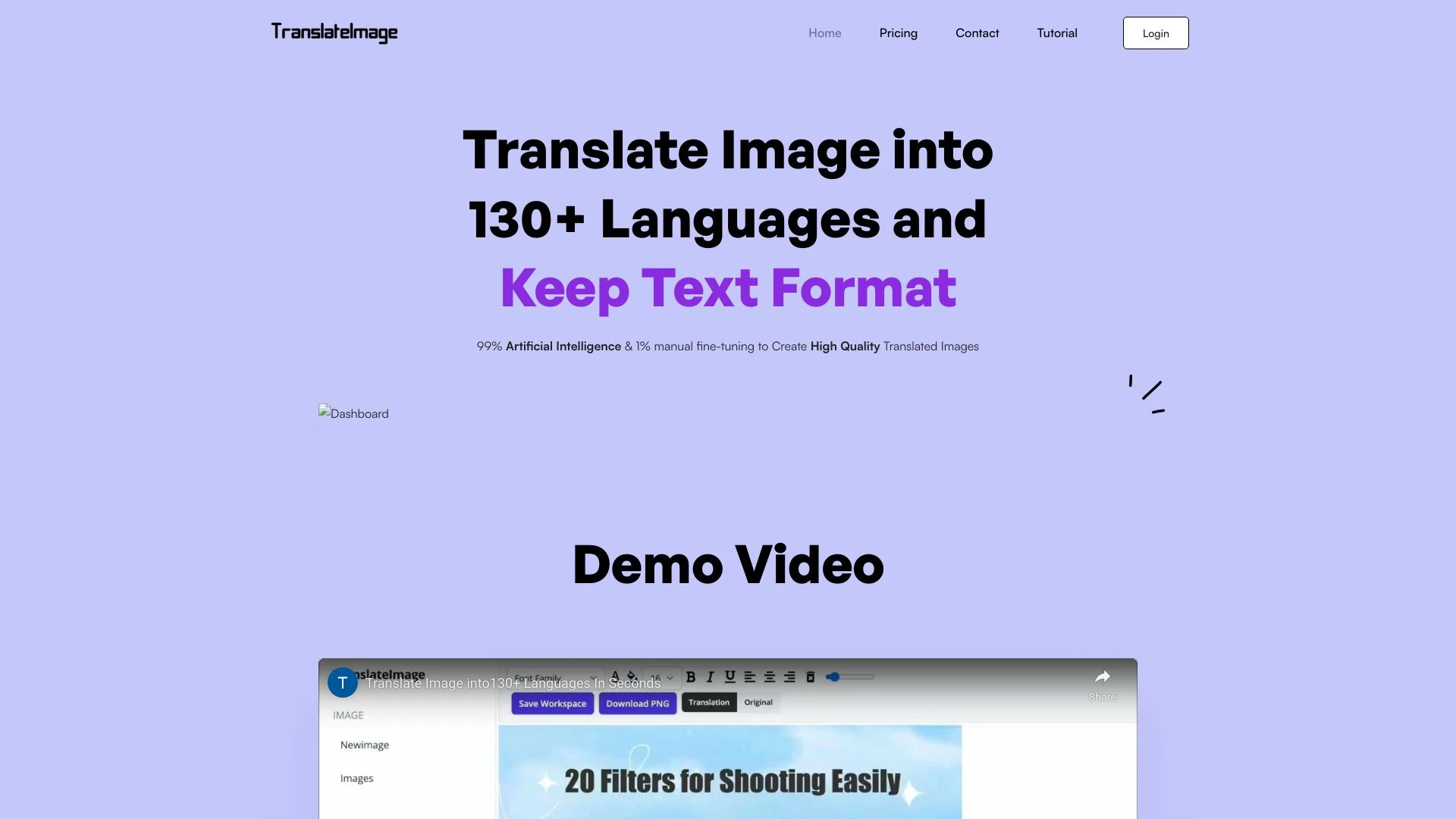Click the right text alignment icon

(790, 677)
